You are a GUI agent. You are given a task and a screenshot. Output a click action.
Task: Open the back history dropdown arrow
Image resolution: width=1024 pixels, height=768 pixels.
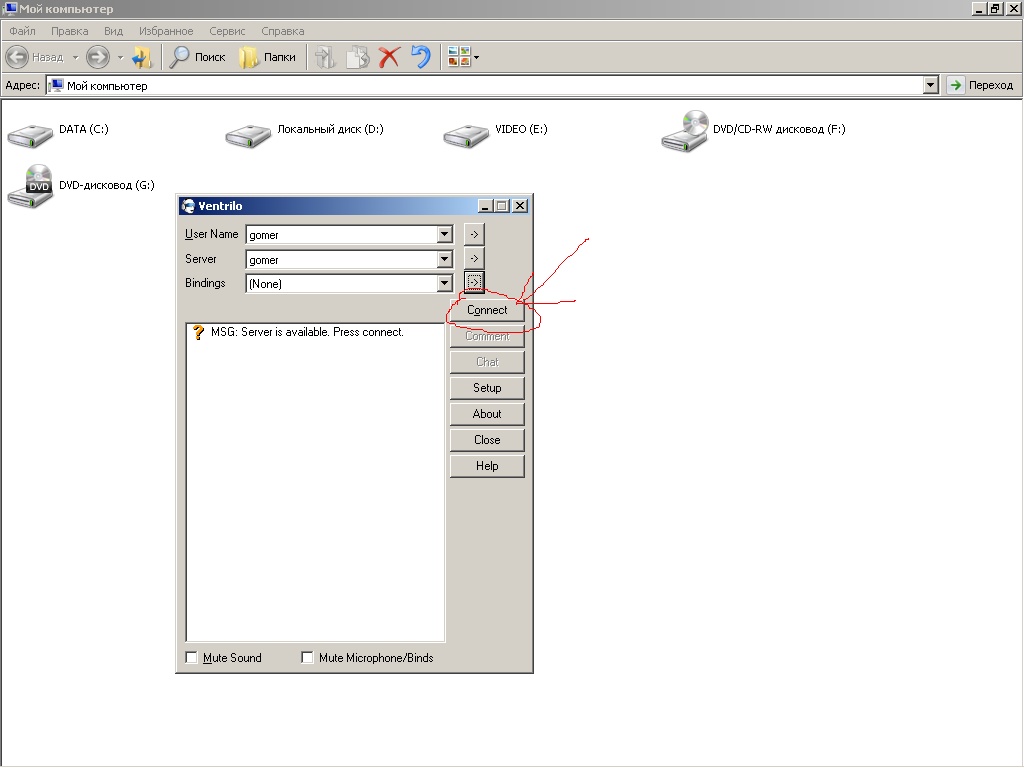point(75,57)
